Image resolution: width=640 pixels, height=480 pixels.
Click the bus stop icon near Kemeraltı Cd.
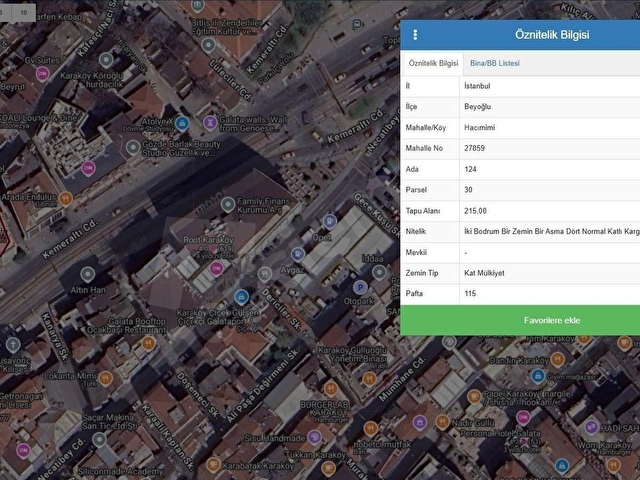357,24
